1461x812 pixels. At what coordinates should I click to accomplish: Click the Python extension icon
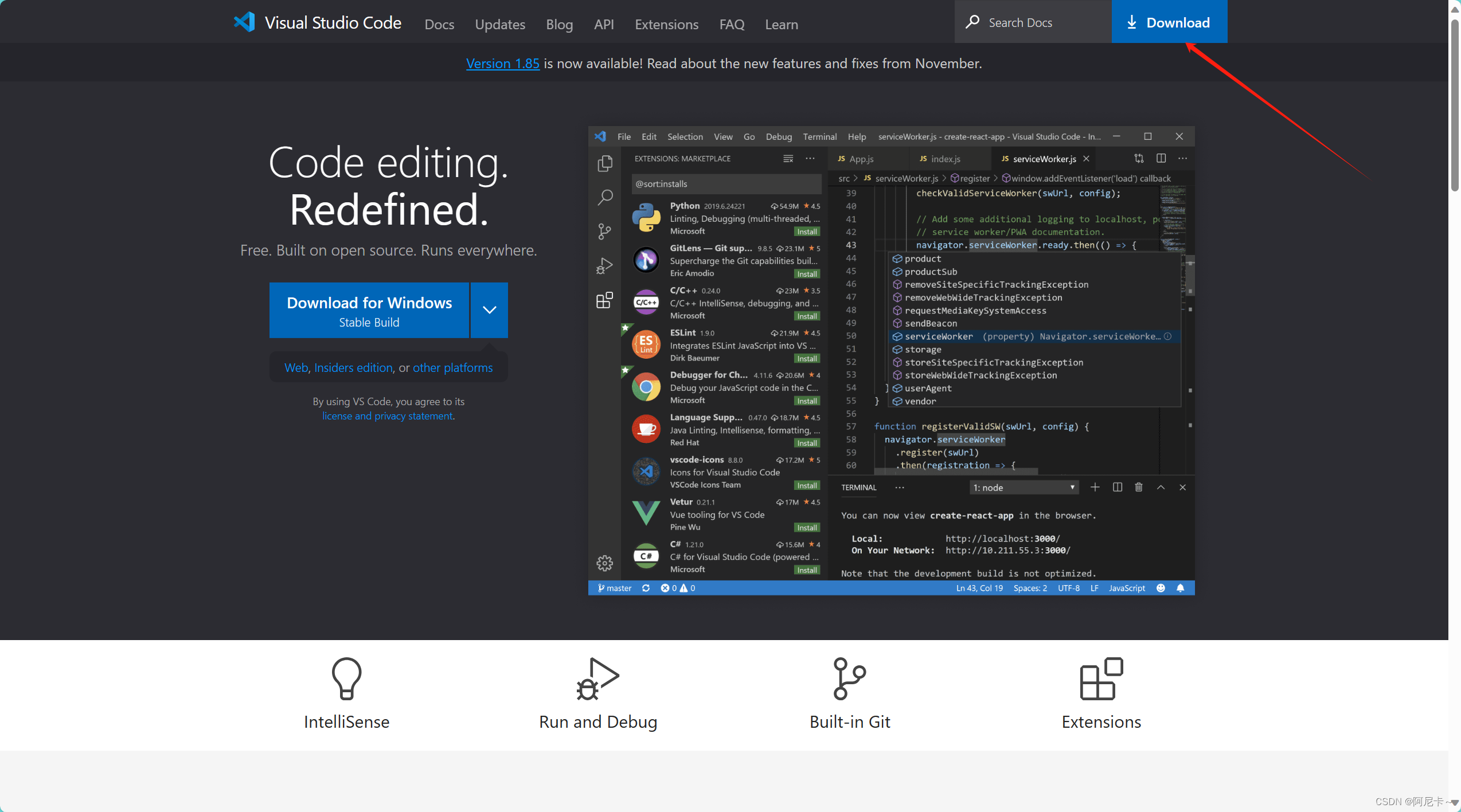(x=646, y=218)
